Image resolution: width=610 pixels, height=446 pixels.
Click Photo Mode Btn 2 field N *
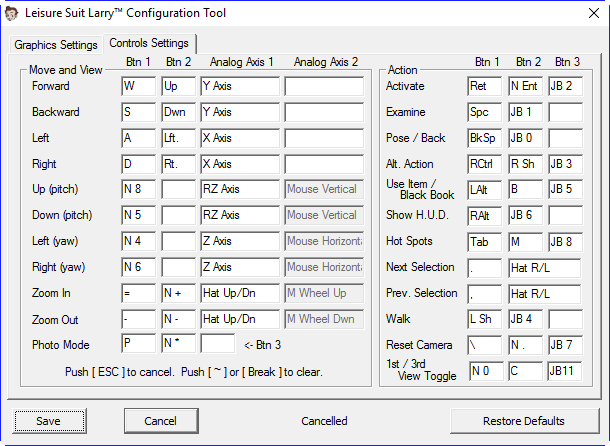point(179,343)
